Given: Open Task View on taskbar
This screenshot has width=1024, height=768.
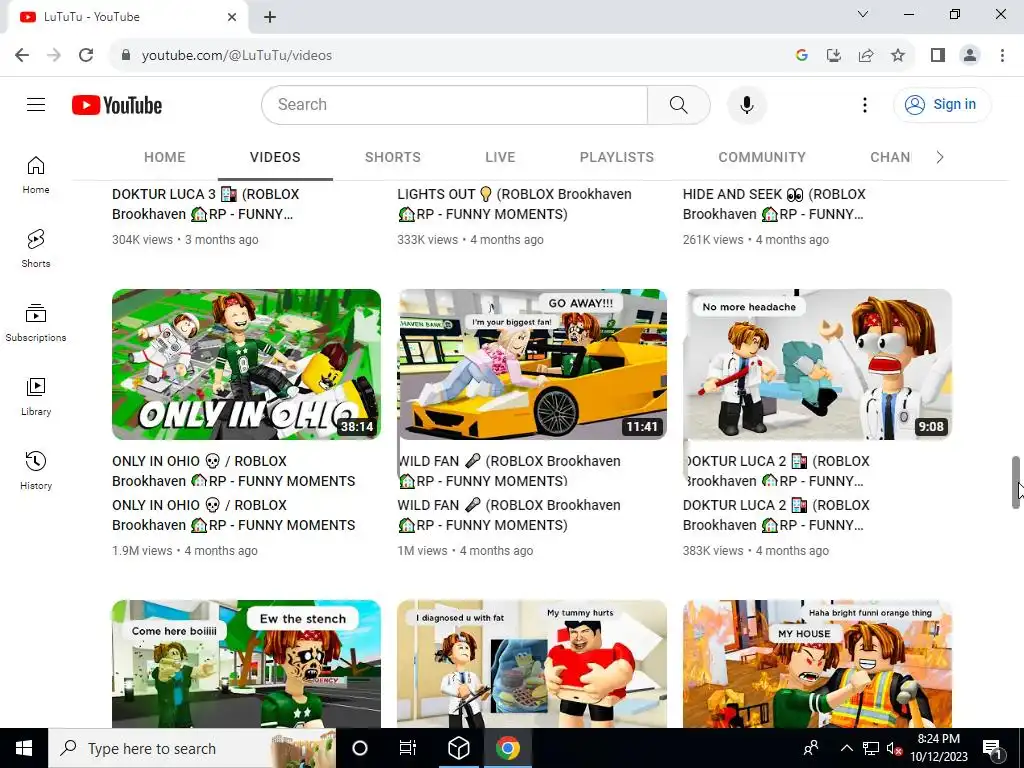Looking at the screenshot, I should (x=408, y=748).
